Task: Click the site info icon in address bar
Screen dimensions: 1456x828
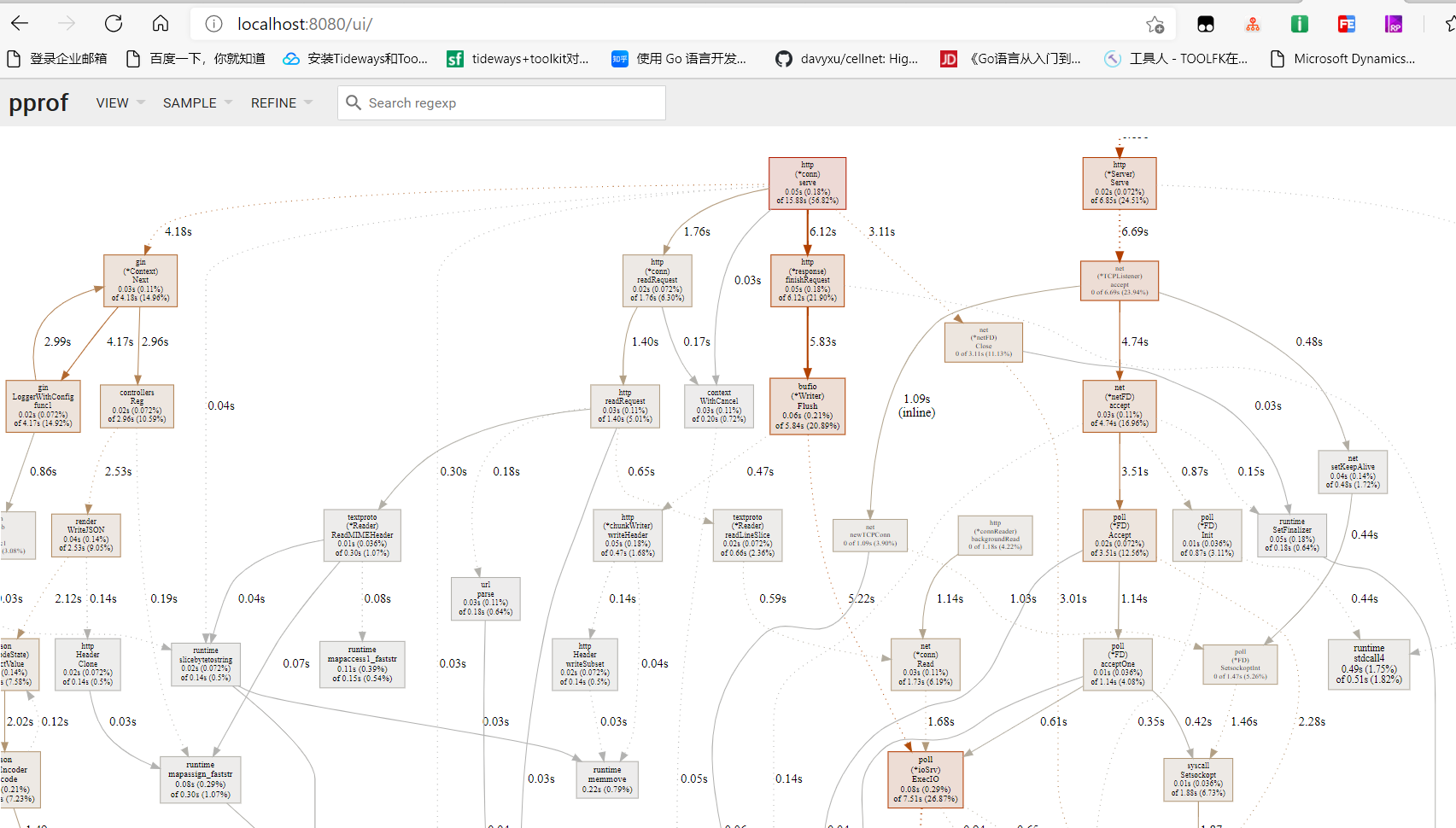Action: coord(213,24)
